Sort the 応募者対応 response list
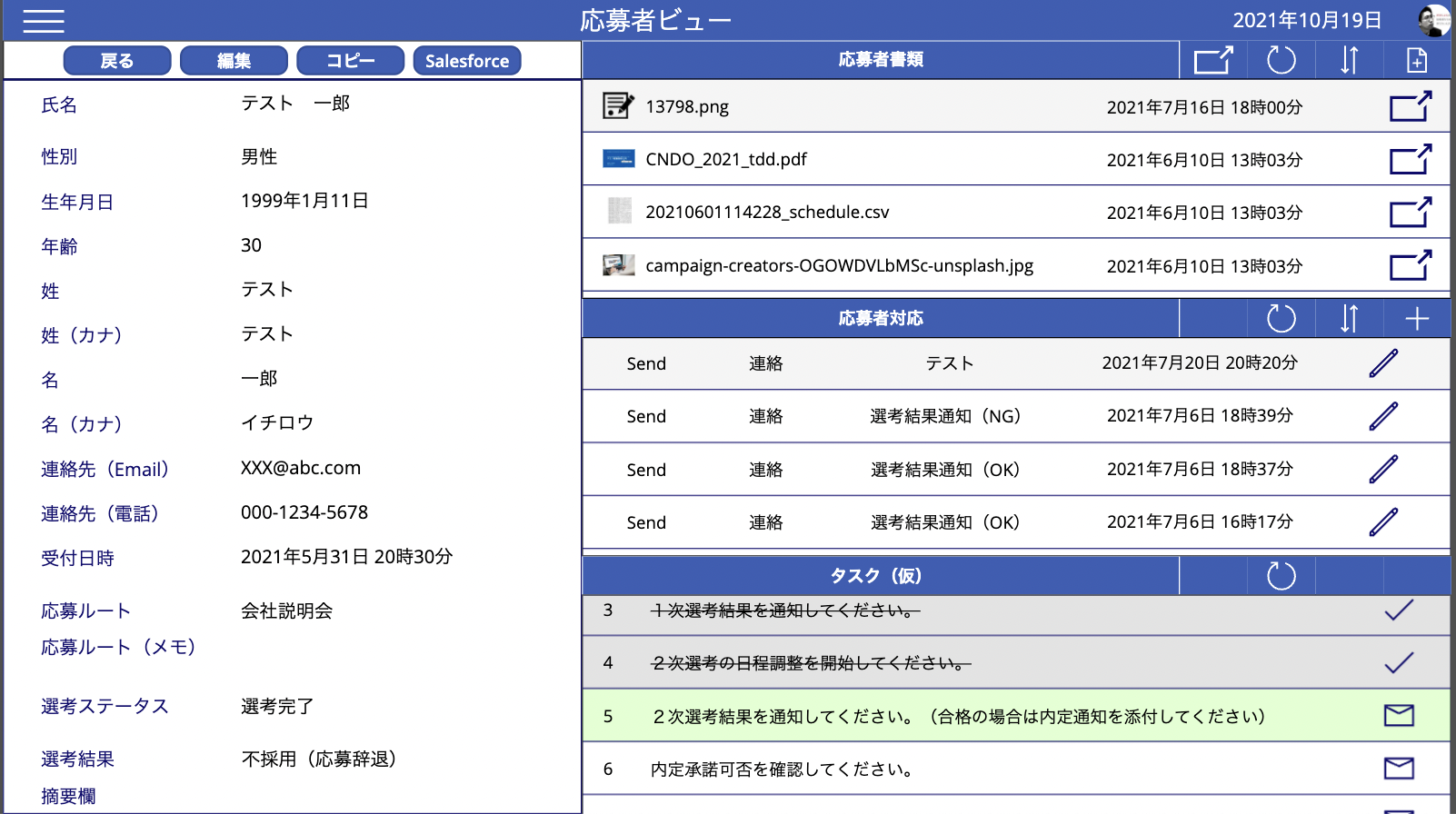Screen dimensions: 1456x814 pyautogui.click(x=1349, y=318)
